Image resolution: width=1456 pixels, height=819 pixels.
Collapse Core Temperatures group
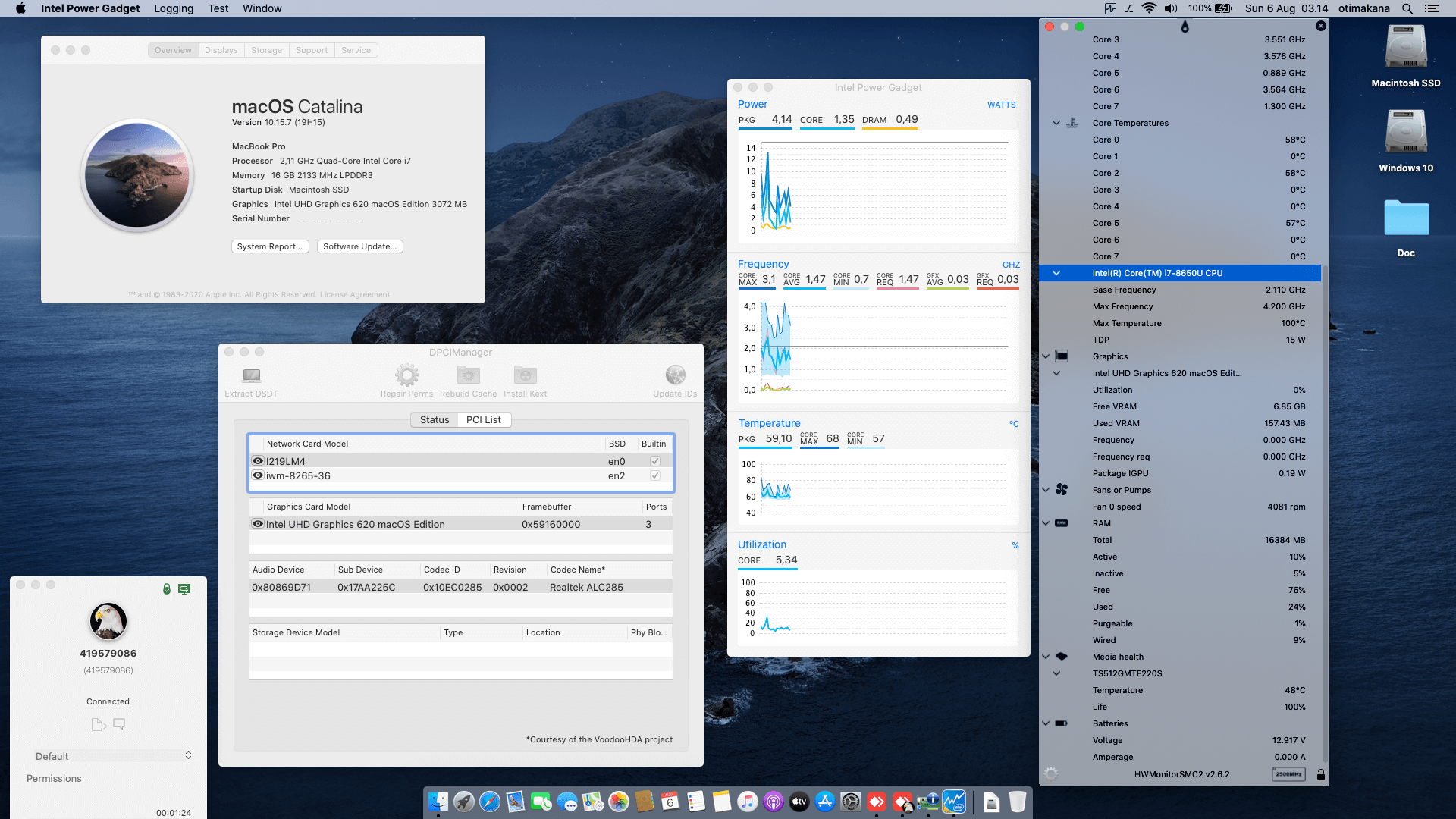(1056, 123)
